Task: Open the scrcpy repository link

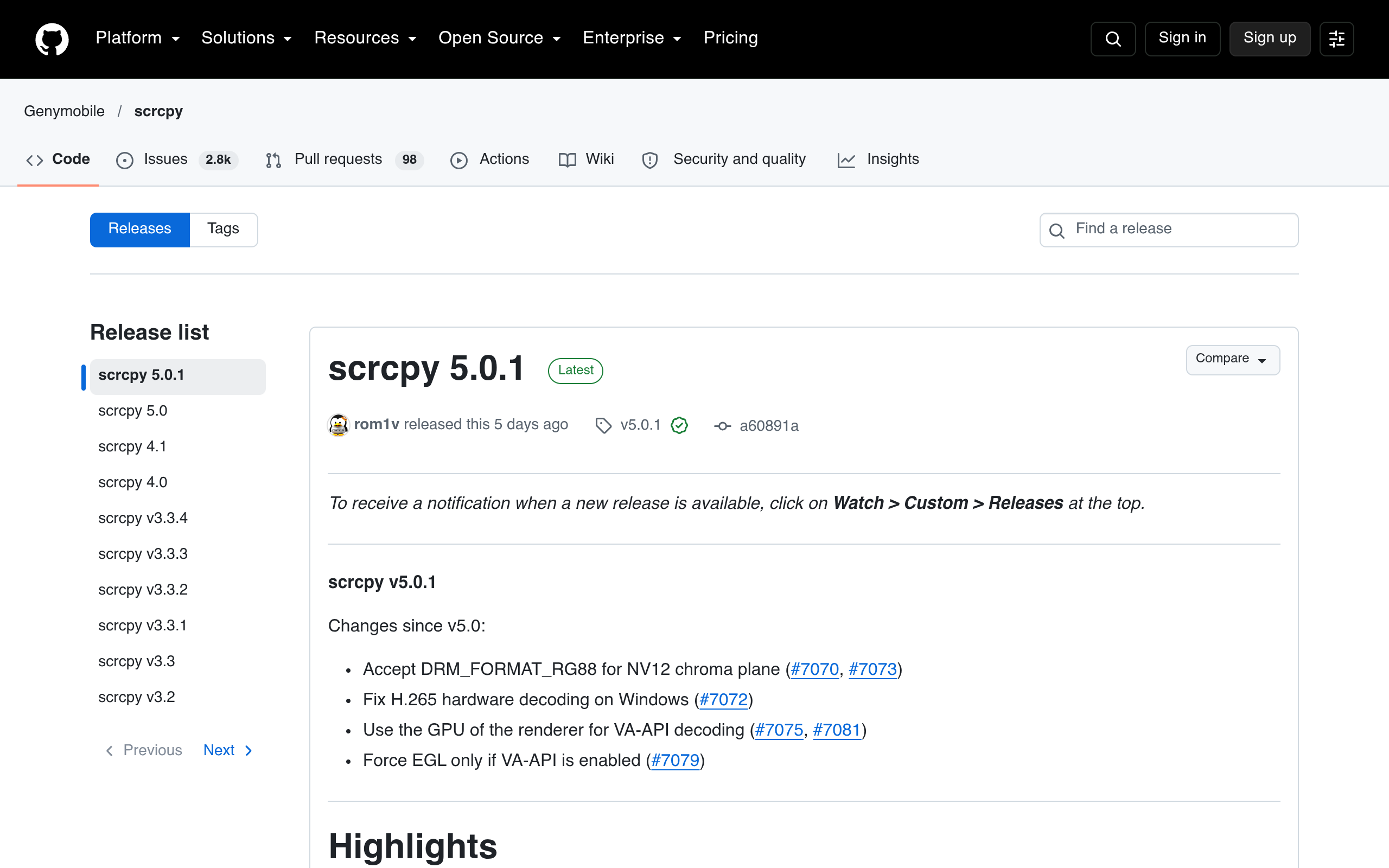Action: click(x=158, y=111)
